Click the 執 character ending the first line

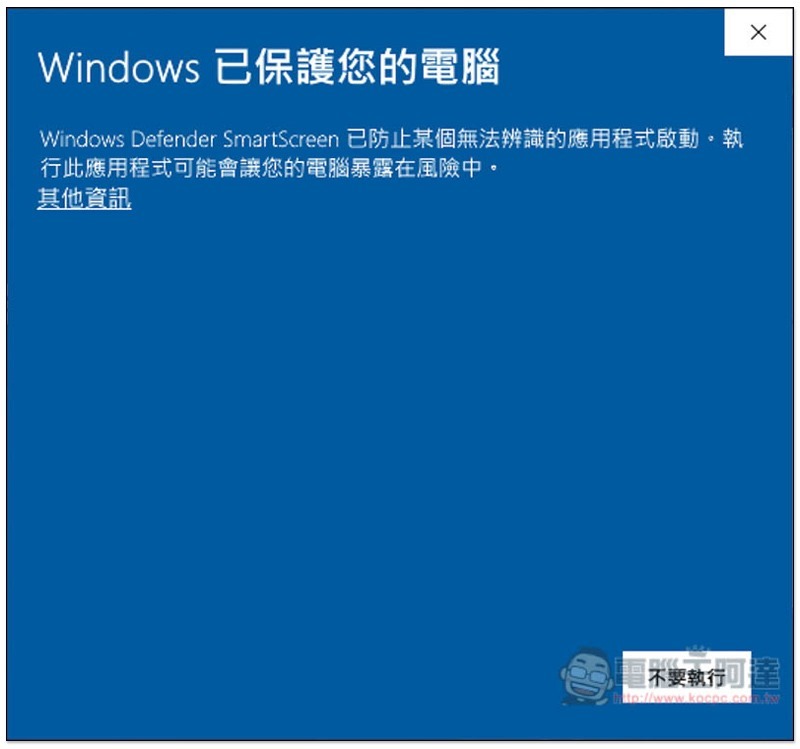[733, 139]
